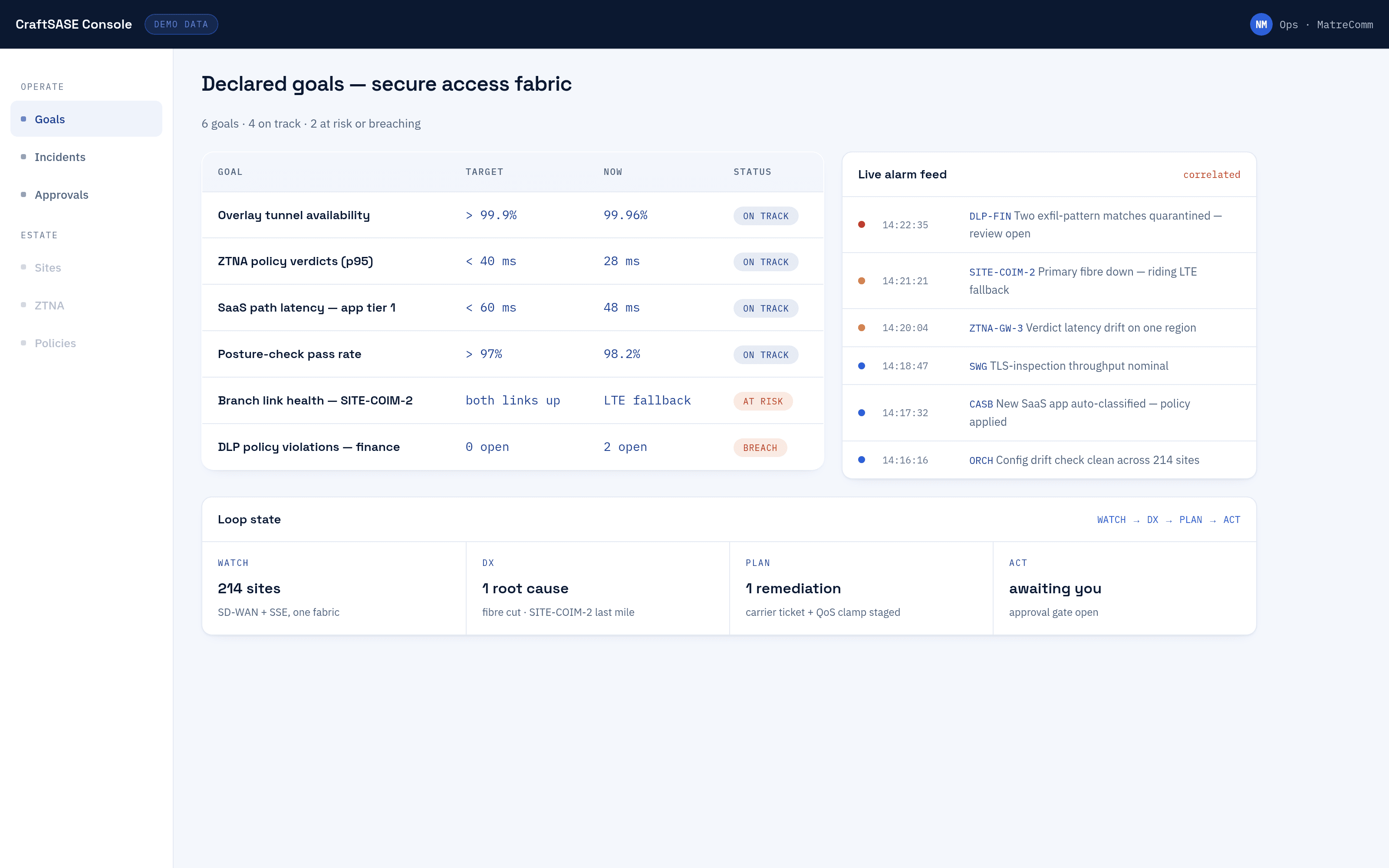
Task: Select the ZTNA policy verdicts (p95) goal
Action: click(513, 261)
